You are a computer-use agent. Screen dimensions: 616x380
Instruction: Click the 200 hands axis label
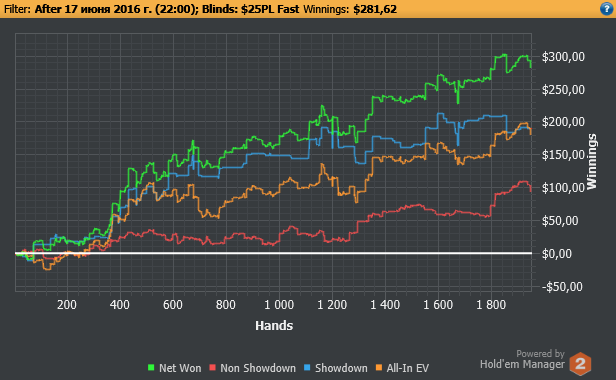pyautogui.click(x=67, y=305)
